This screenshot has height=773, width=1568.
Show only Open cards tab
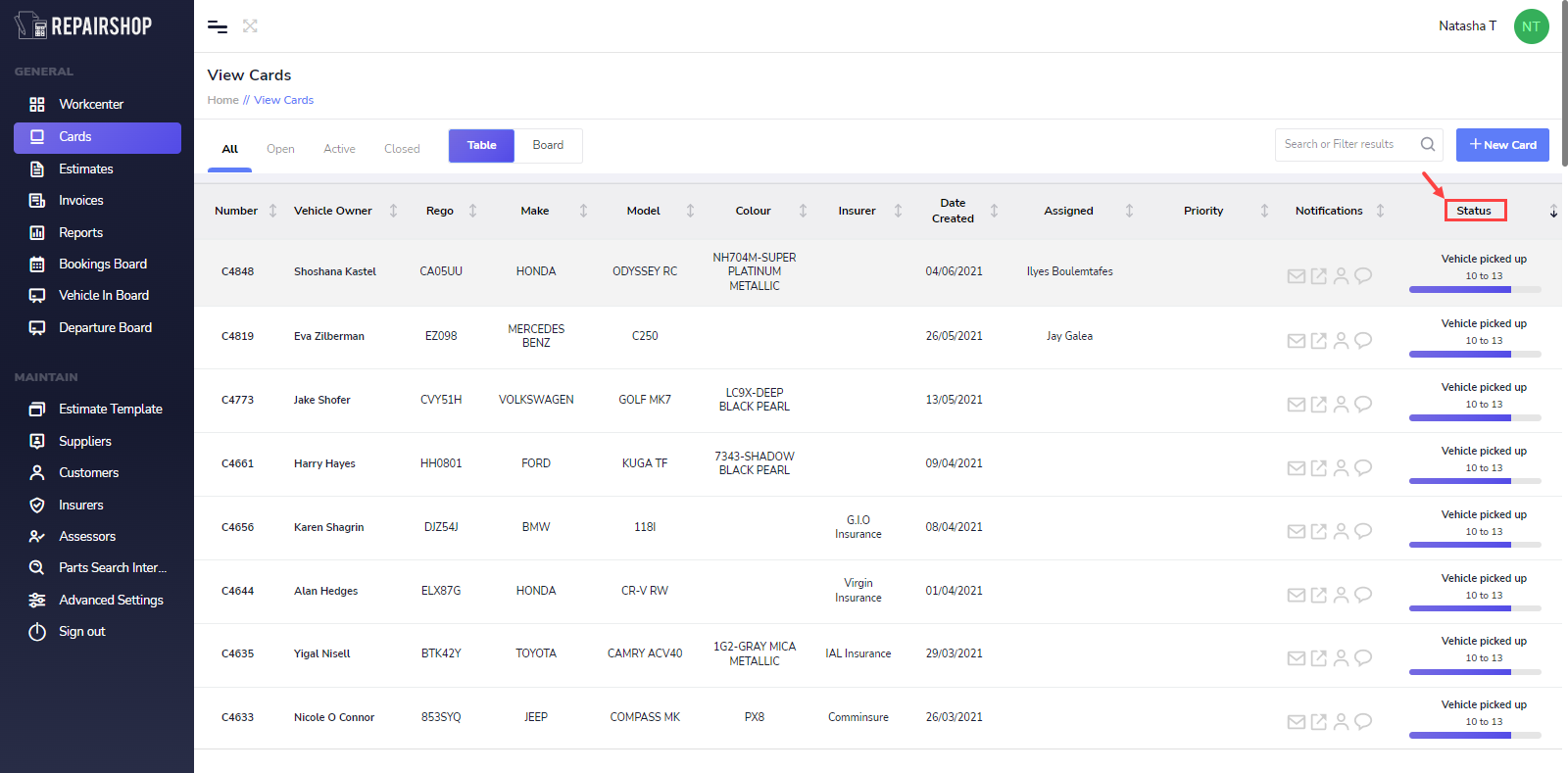pos(280,149)
